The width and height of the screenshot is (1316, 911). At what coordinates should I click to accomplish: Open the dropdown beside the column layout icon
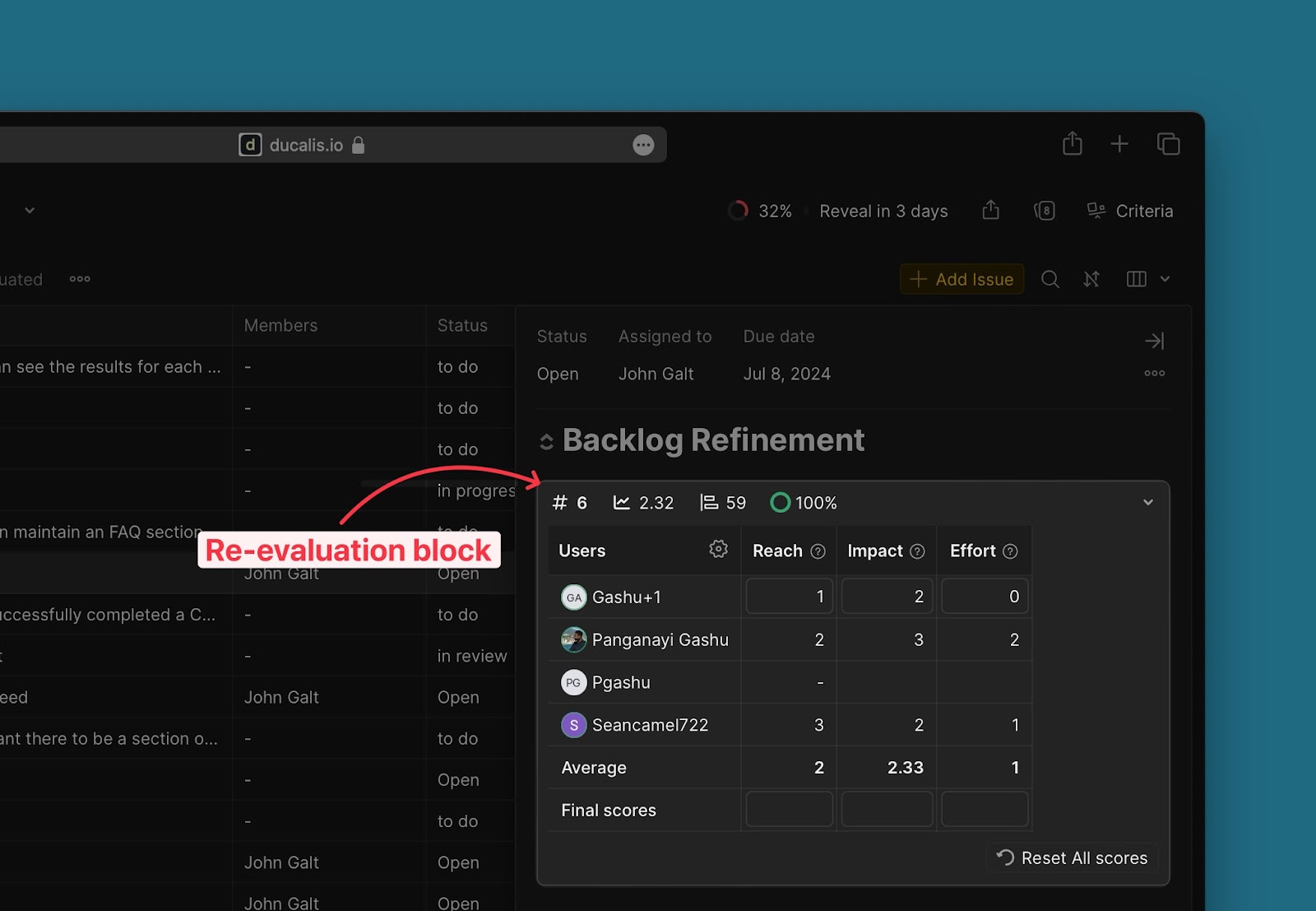click(x=1165, y=279)
